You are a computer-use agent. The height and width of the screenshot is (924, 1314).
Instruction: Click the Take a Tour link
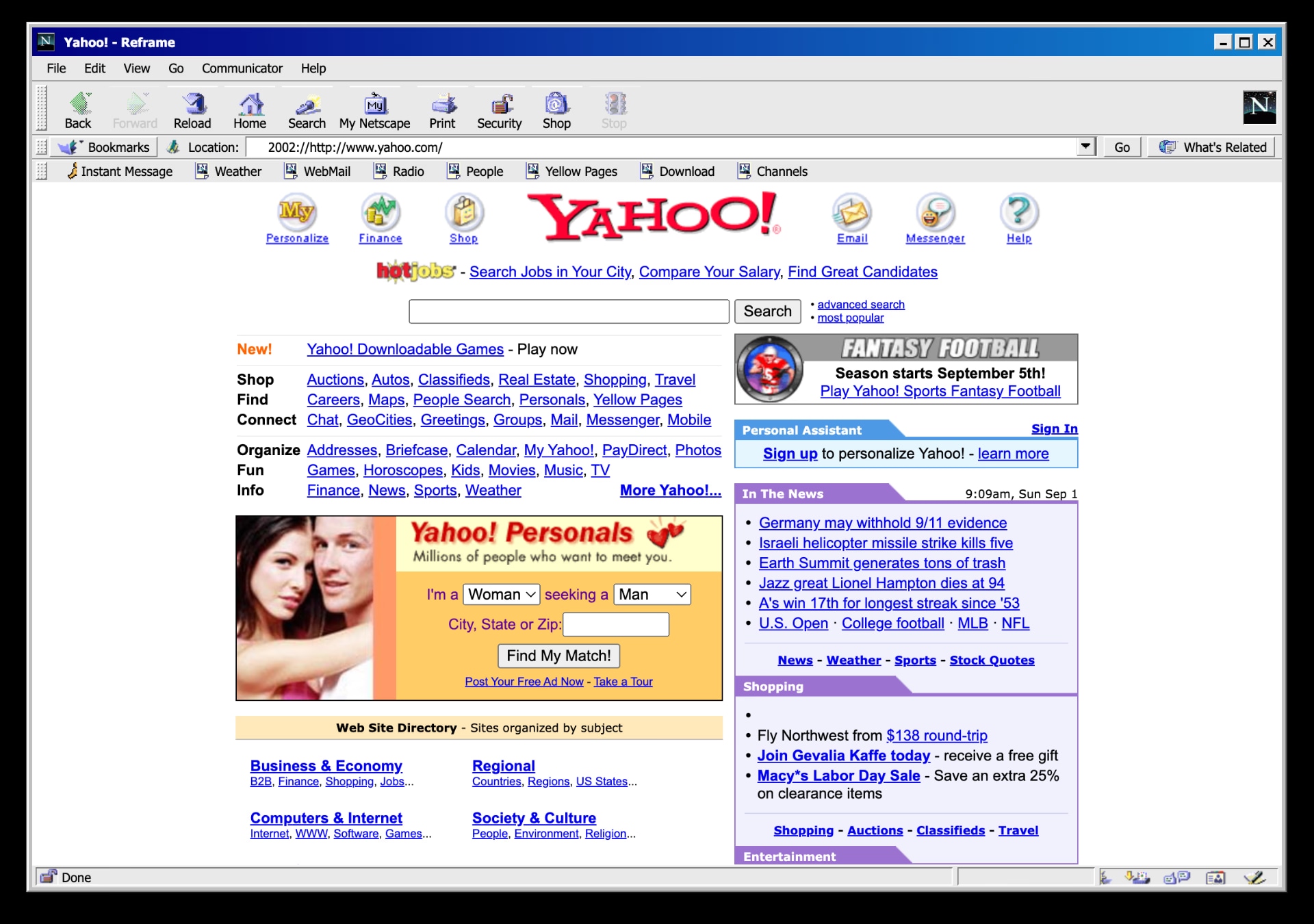click(x=623, y=682)
